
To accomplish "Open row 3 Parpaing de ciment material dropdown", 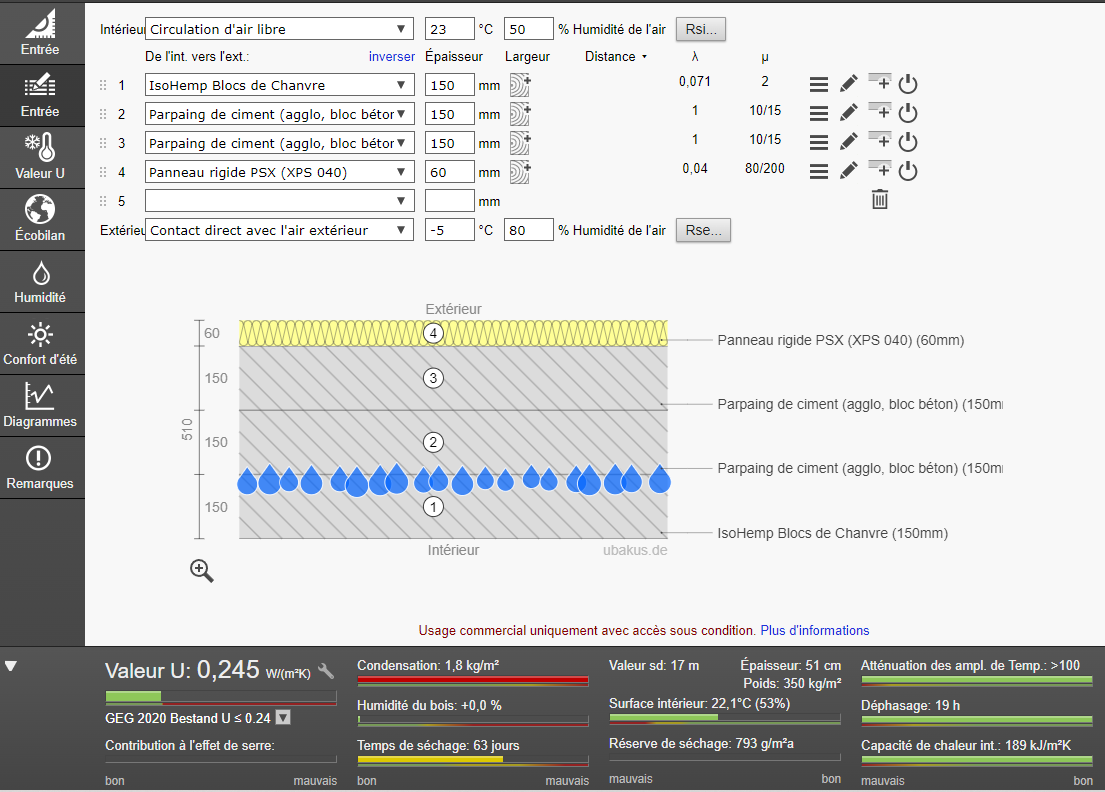I will point(279,143).
